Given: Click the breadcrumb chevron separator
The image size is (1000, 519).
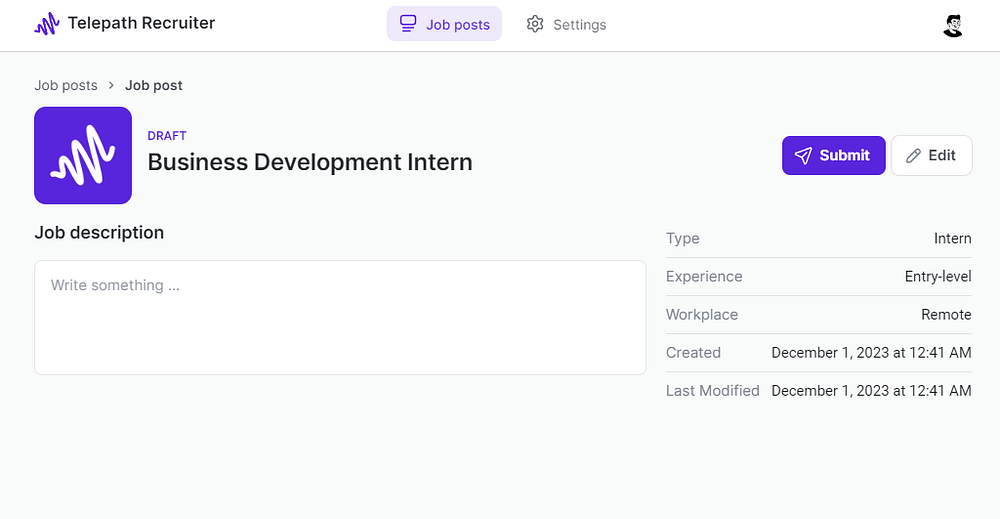Looking at the screenshot, I should coord(111,85).
